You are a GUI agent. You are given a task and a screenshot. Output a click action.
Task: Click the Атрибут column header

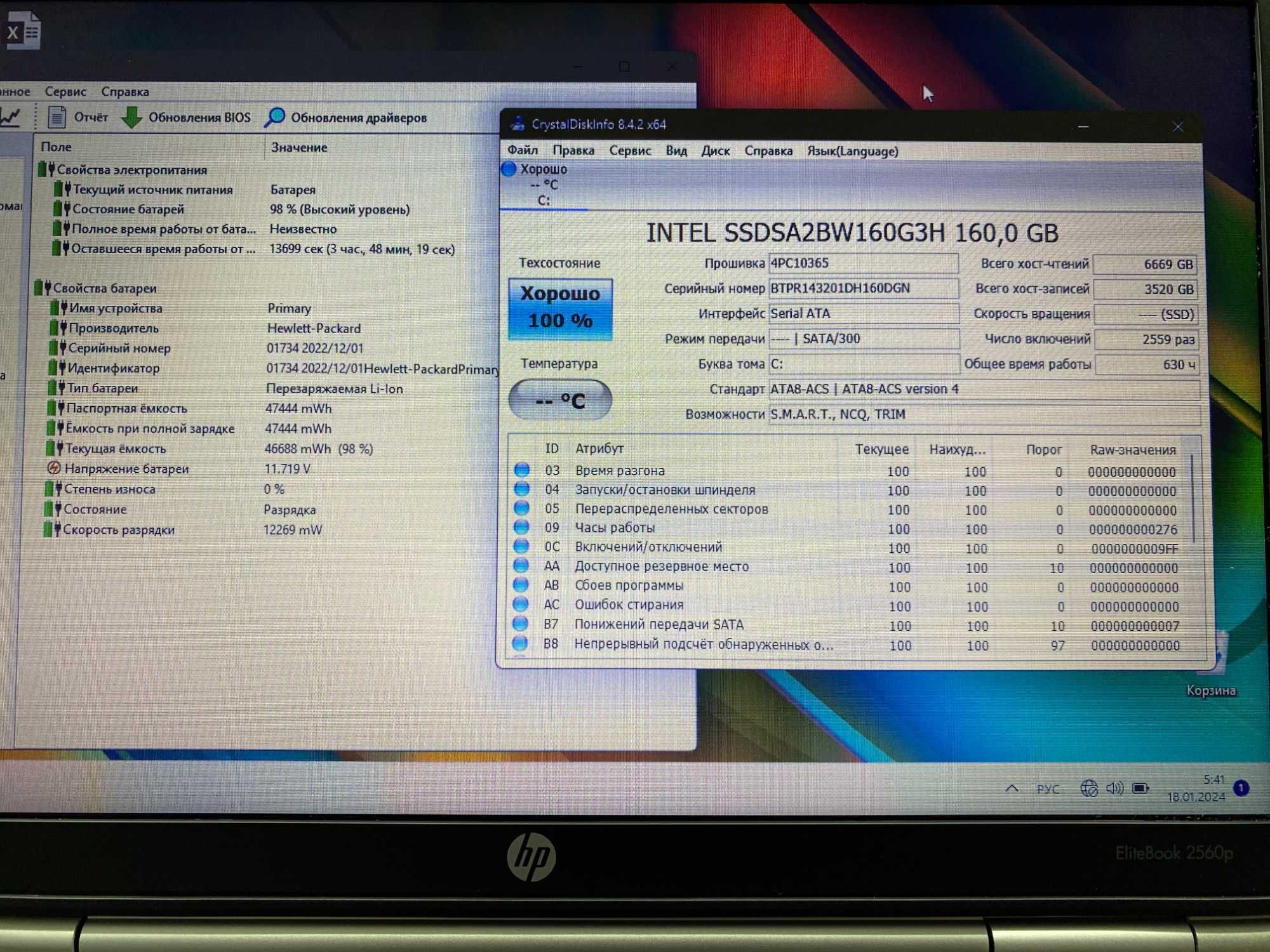click(x=599, y=449)
